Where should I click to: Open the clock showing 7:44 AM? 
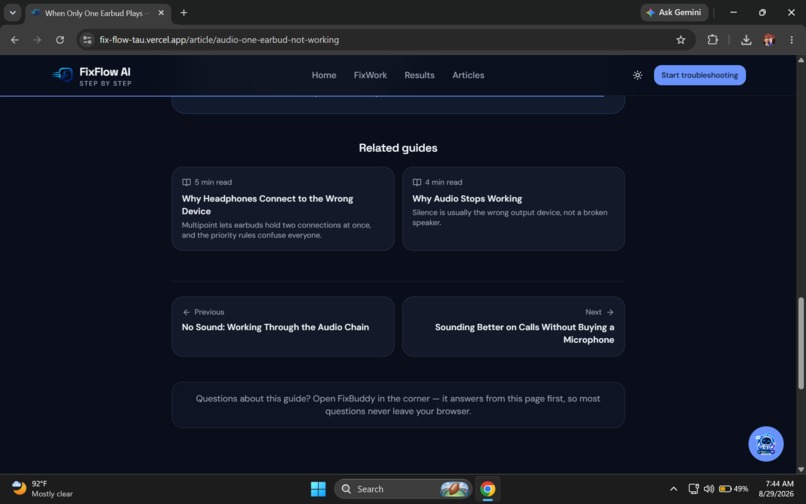click(x=776, y=489)
